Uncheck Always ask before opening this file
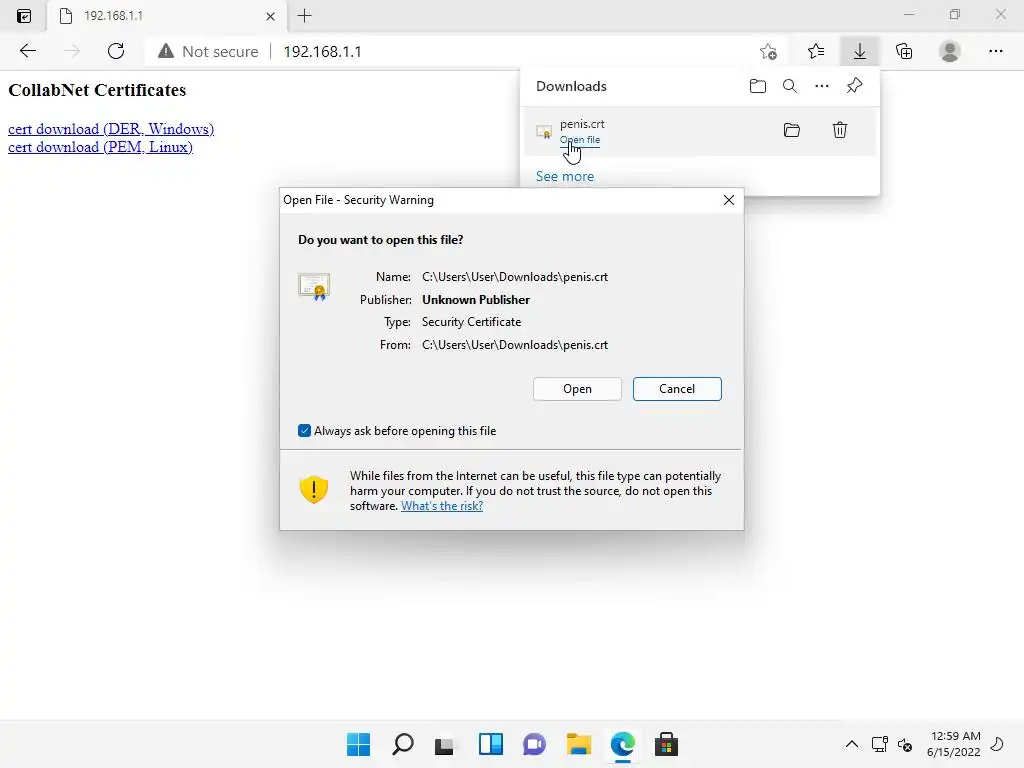This screenshot has width=1024, height=768. coord(304,430)
